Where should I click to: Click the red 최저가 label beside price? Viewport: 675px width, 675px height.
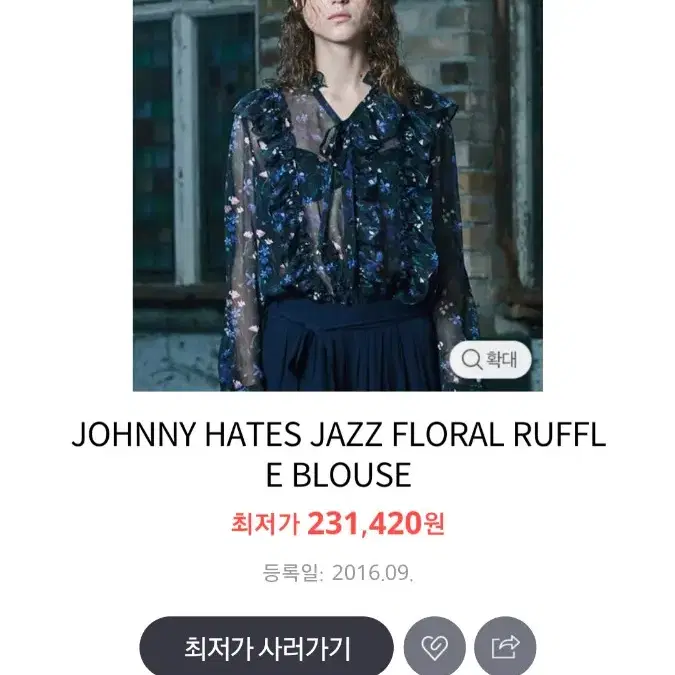click(x=265, y=524)
